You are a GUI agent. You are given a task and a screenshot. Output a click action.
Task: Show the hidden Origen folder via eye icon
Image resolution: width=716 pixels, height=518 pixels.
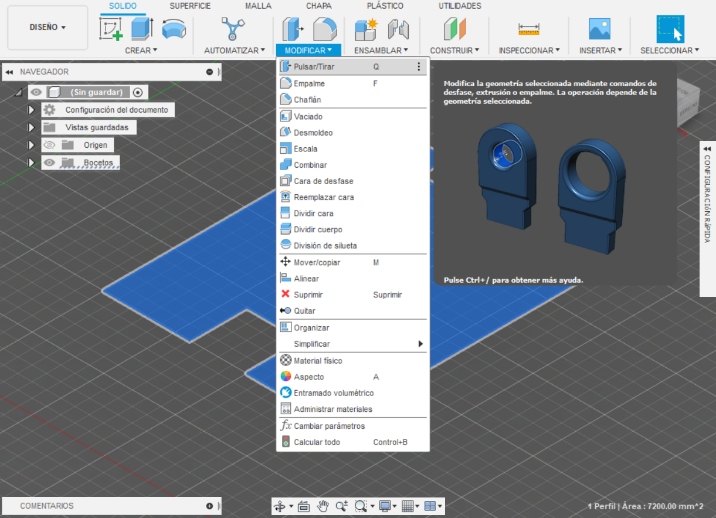[49, 145]
